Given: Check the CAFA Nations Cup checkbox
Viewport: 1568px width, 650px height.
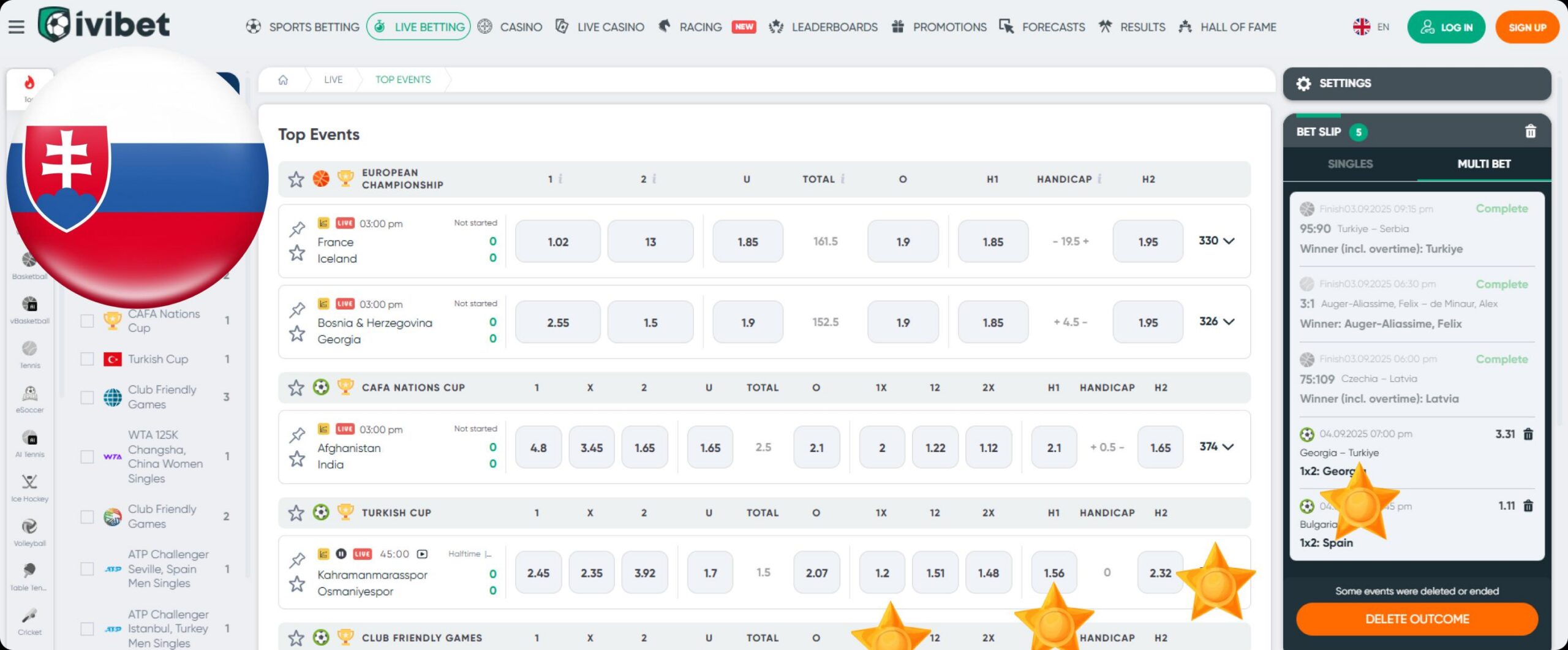Looking at the screenshot, I should (86, 320).
